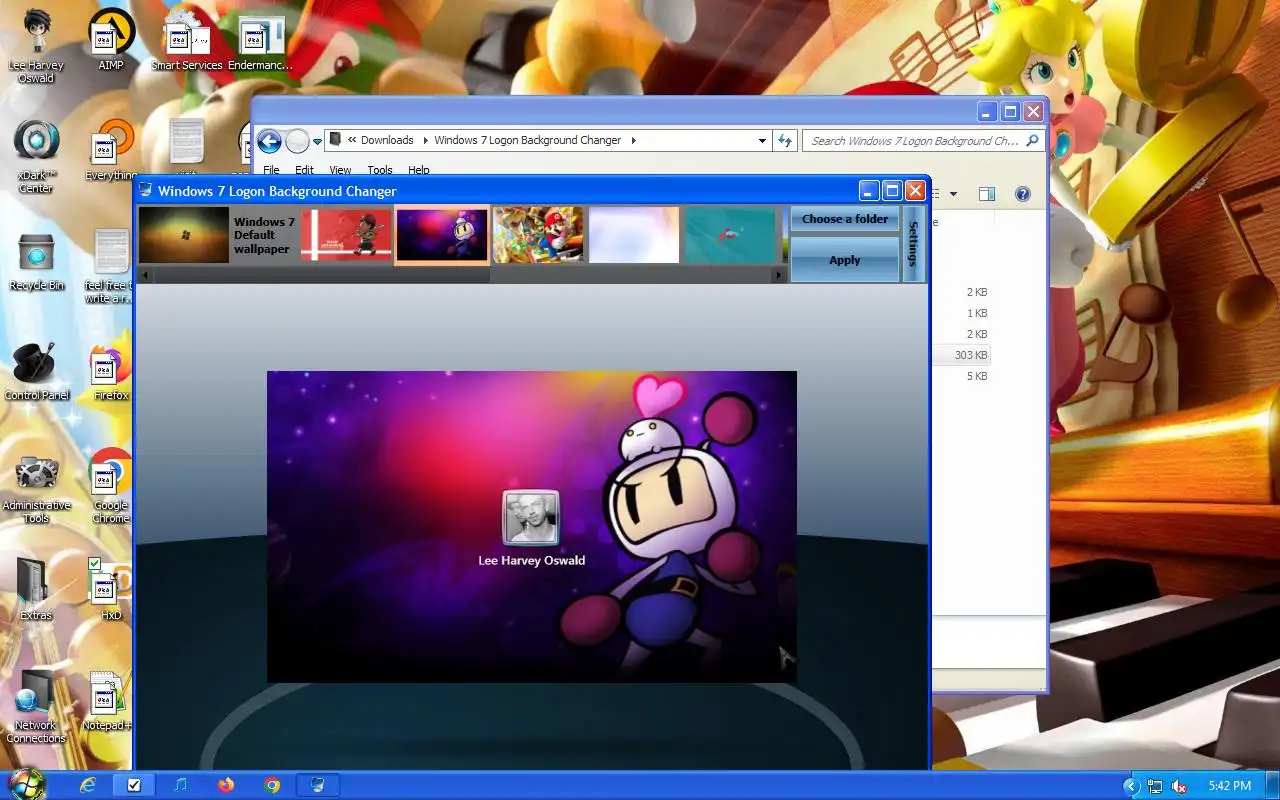Click the Explorer back button
The height and width of the screenshot is (800, 1280).
point(269,141)
